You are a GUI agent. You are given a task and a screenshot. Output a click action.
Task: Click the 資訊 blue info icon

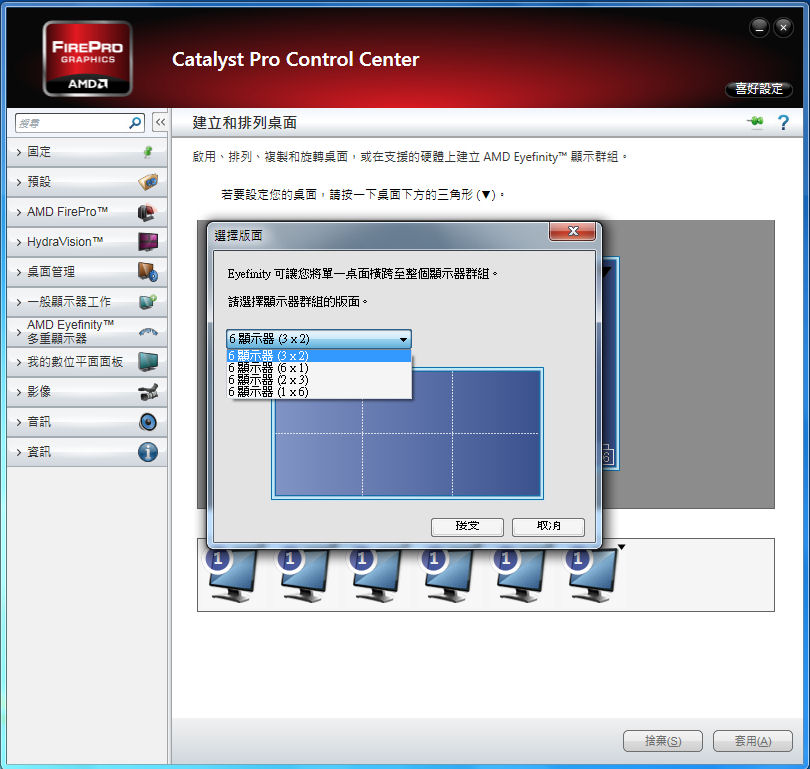(148, 452)
